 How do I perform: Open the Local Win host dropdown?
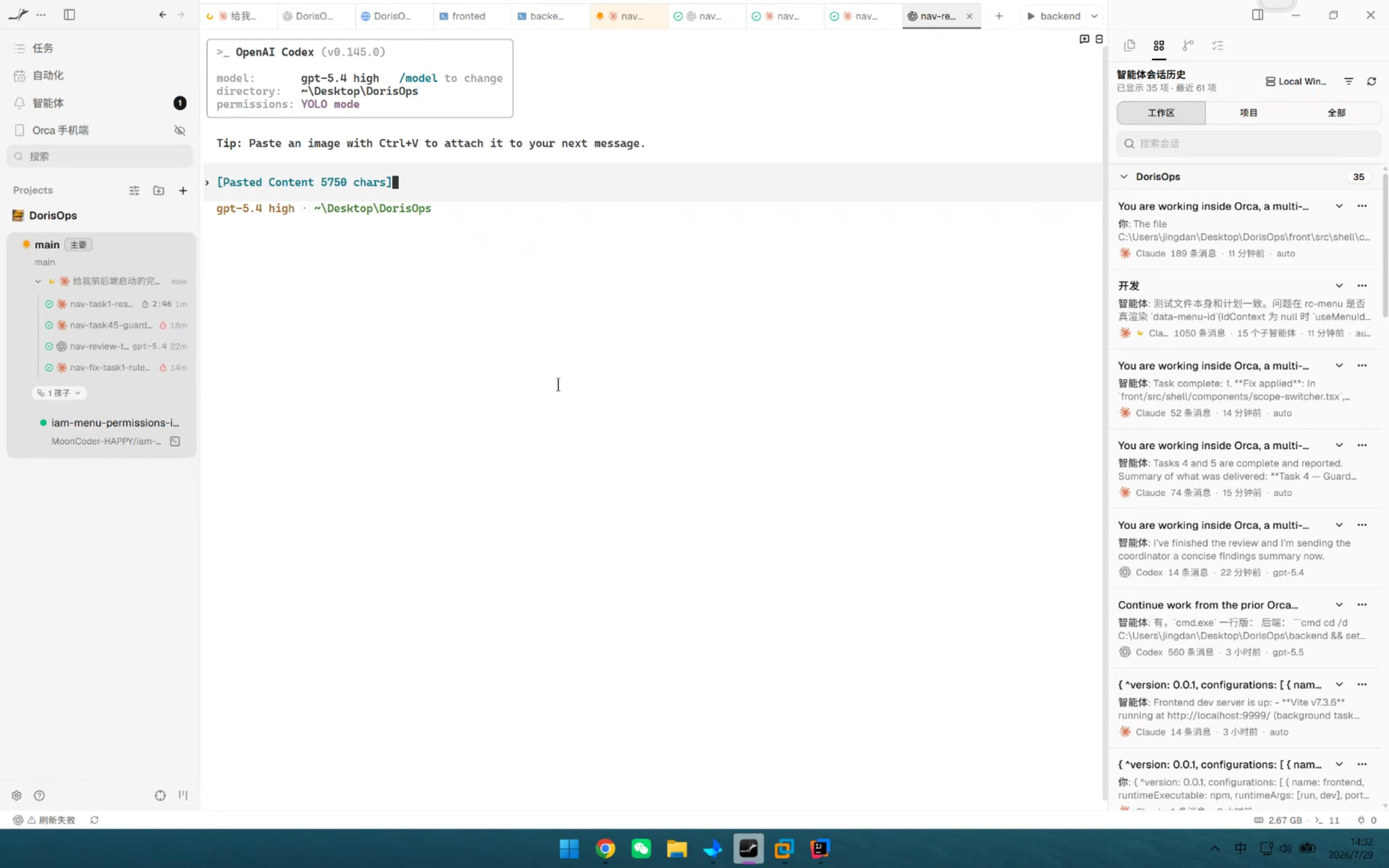[1296, 82]
